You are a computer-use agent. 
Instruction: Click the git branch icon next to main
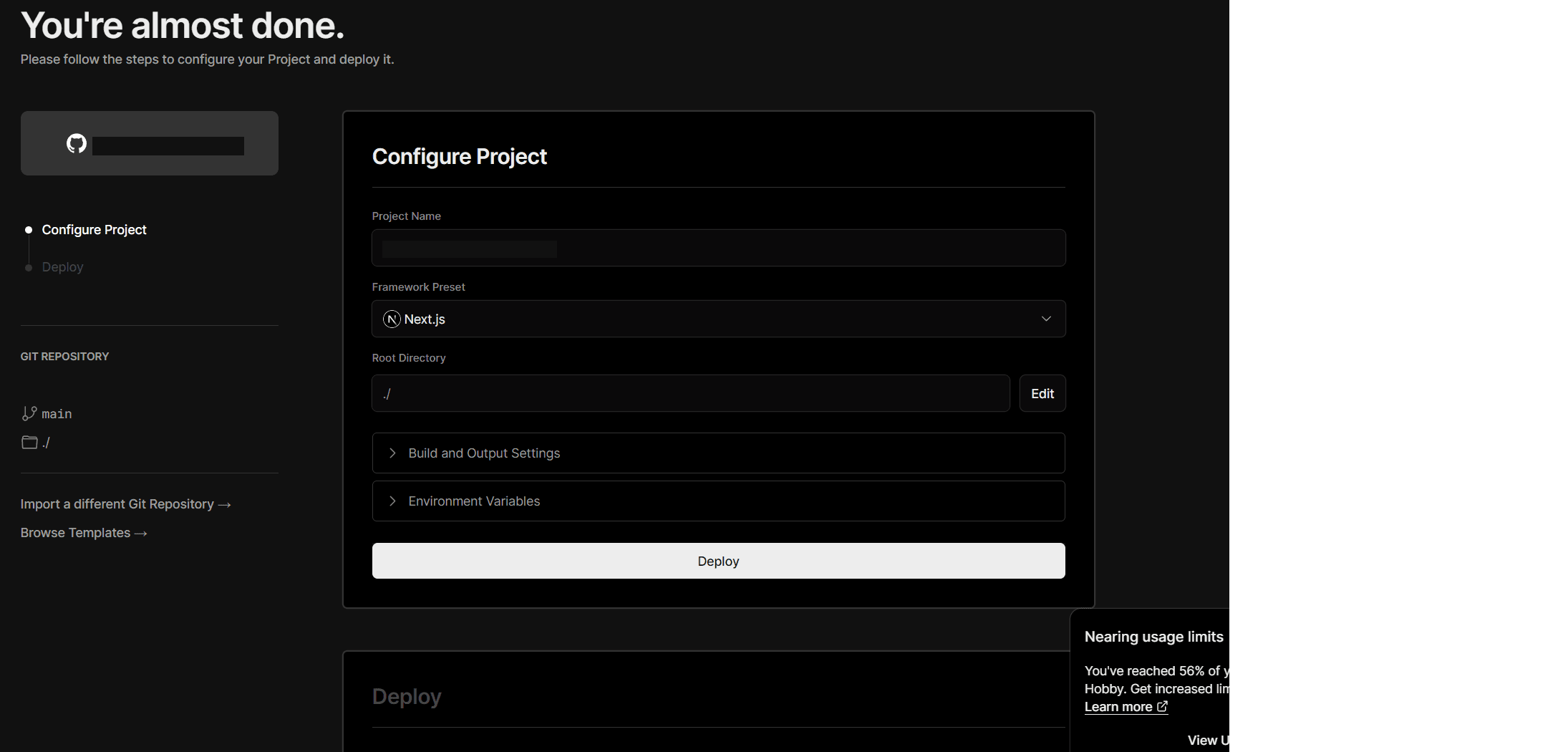coord(28,413)
